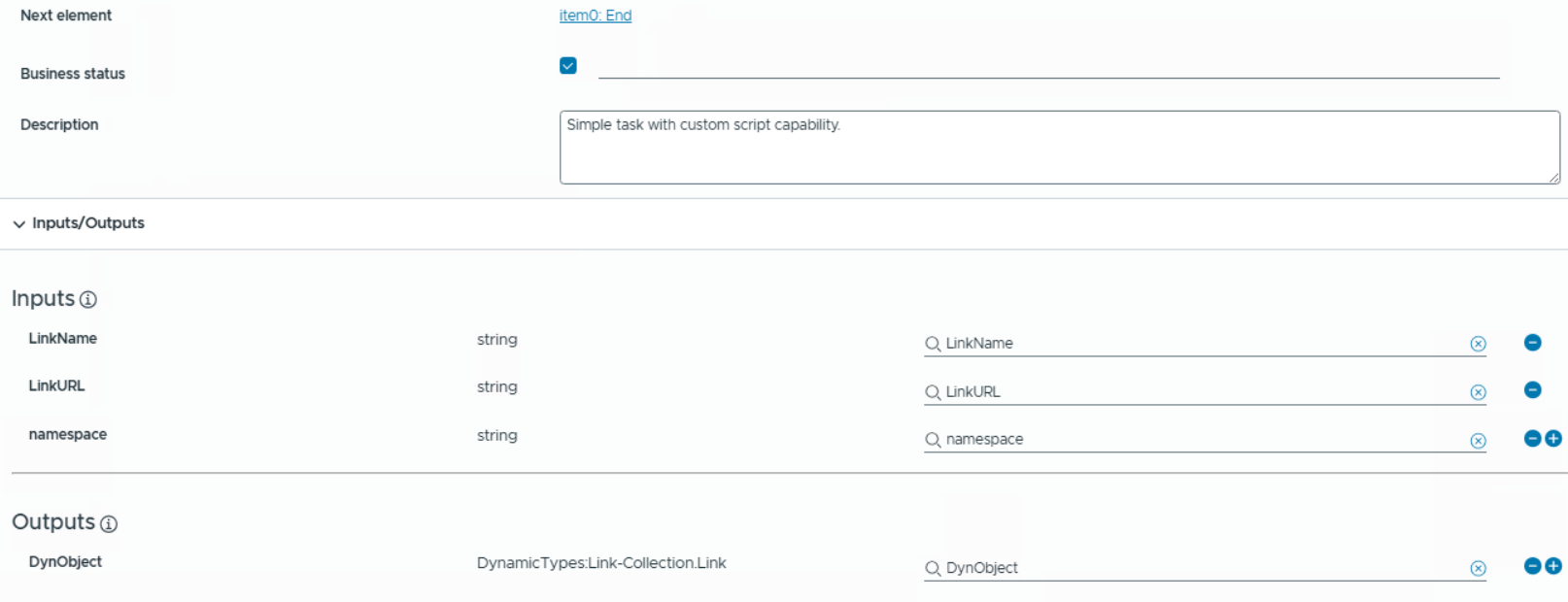Clear the DynObject output binding

[1478, 569]
